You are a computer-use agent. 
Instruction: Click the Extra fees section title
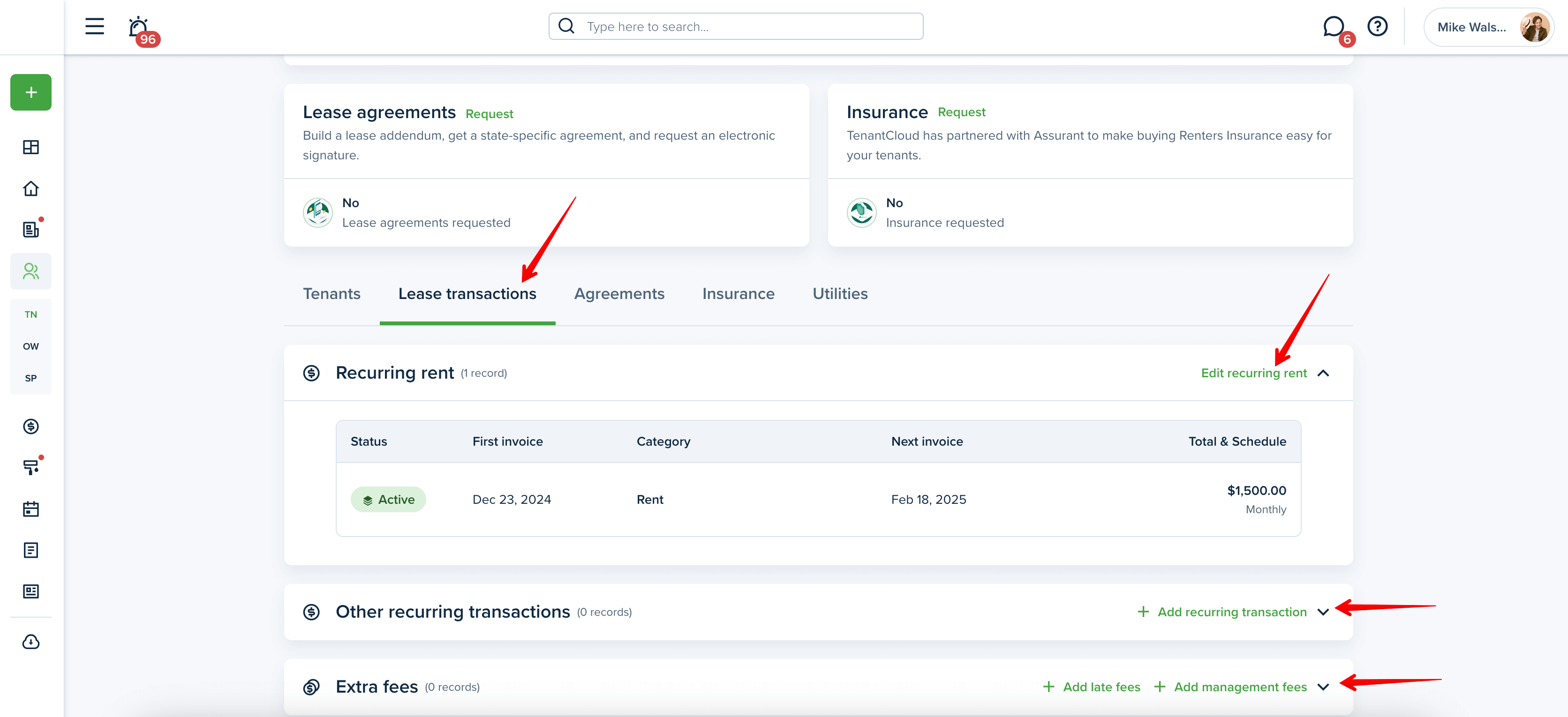tap(377, 687)
